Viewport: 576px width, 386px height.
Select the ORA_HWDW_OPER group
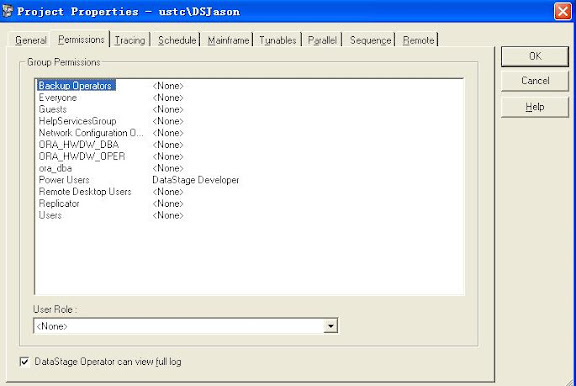(82, 156)
